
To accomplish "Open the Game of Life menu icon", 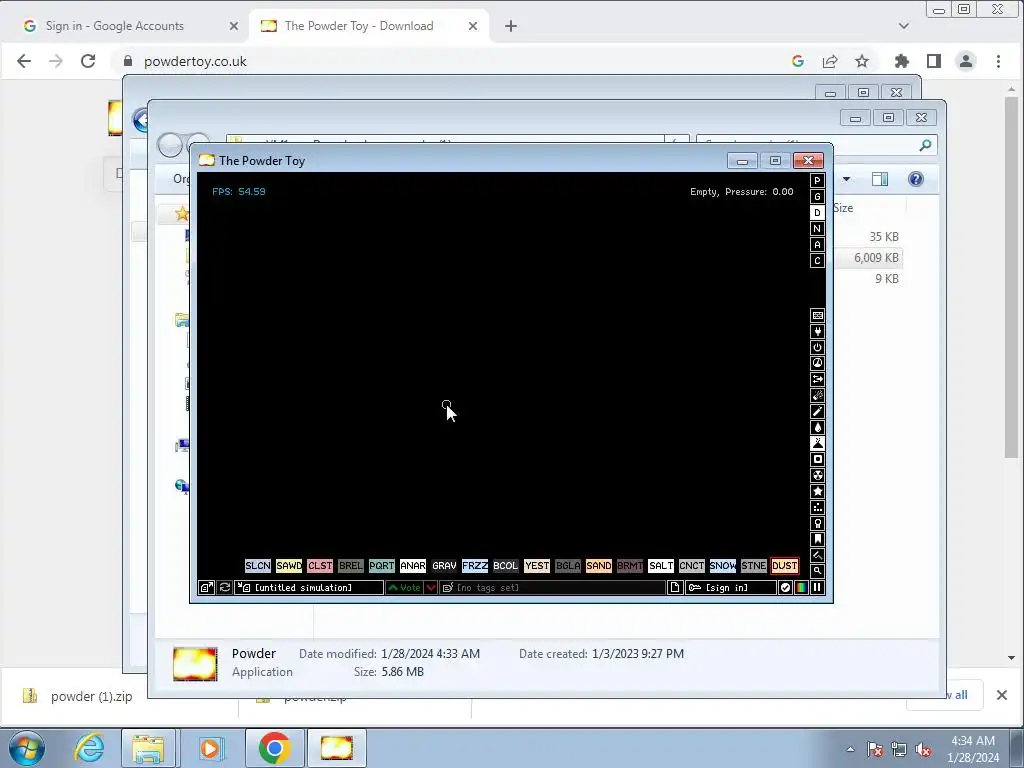I will point(817,507).
